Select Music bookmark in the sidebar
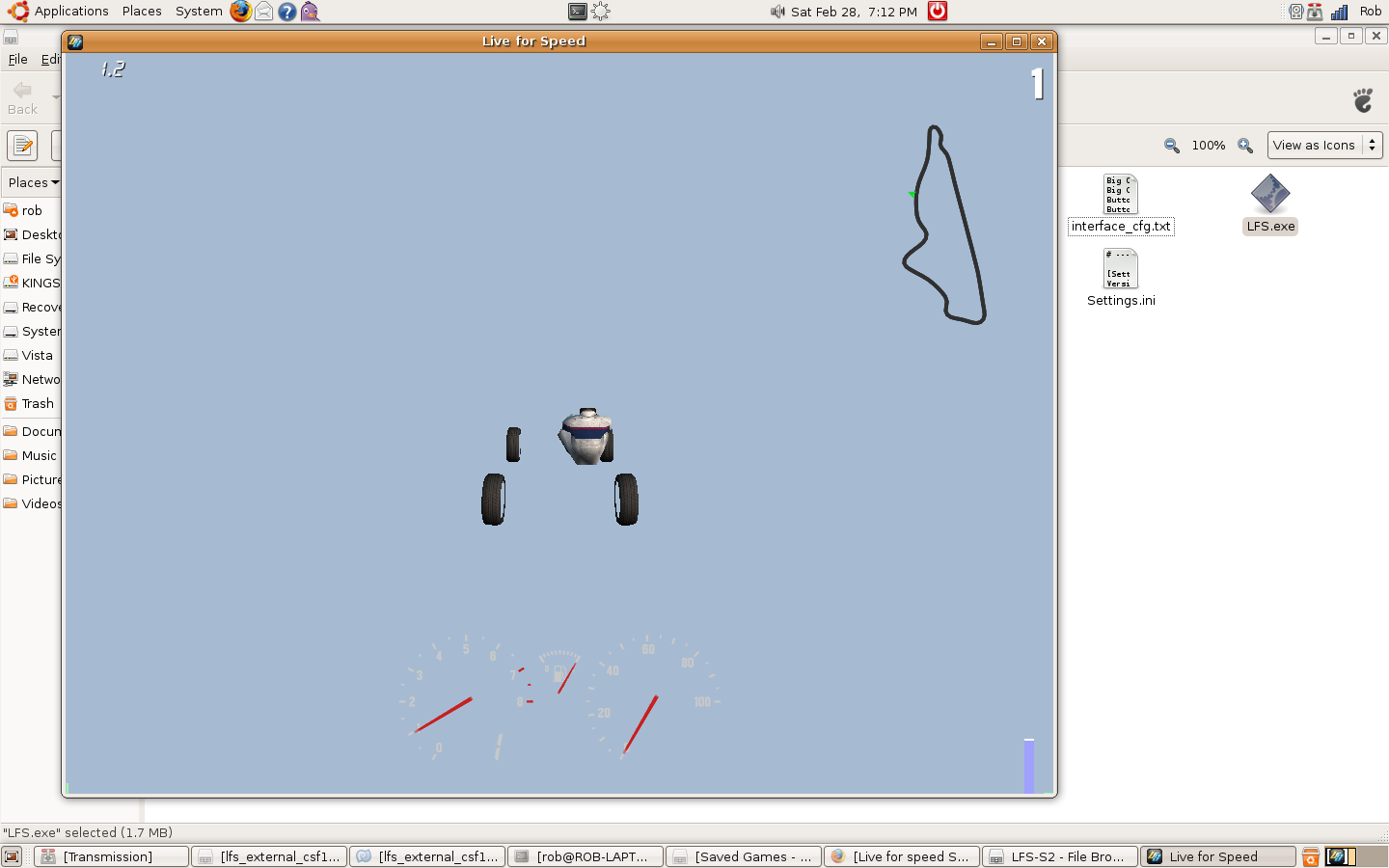Screen dimensions: 1389x868 pos(32,455)
